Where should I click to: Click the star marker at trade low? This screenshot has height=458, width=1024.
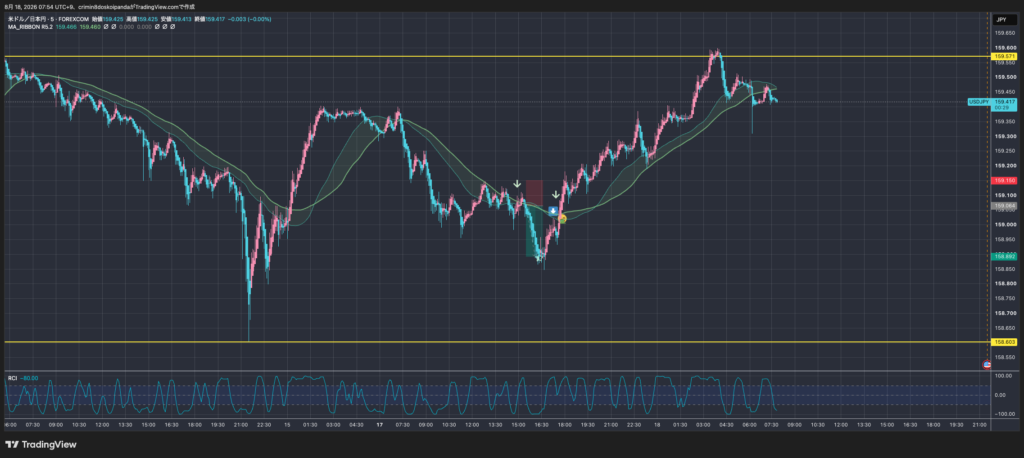click(539, 259)
